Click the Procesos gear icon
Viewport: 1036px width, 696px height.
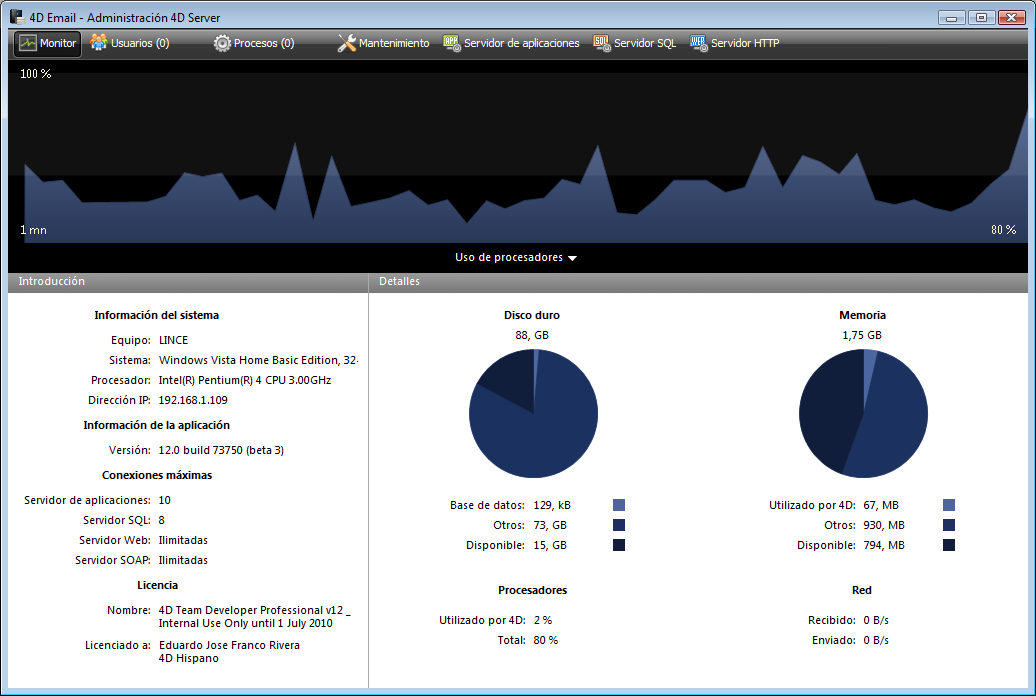222,43
